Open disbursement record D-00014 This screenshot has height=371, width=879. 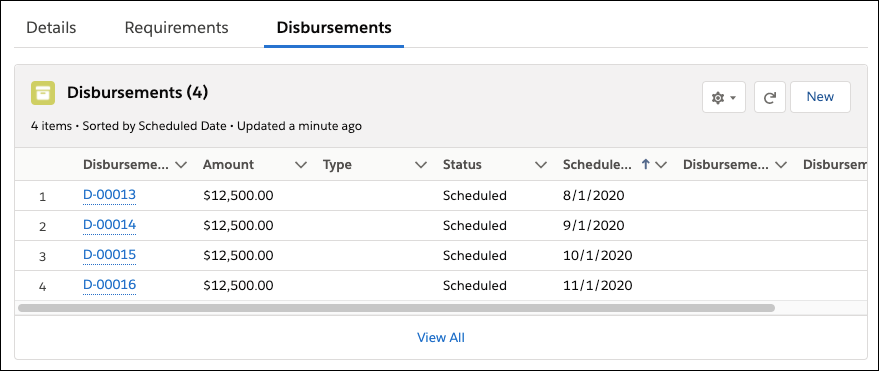pyautogui.click(x=109, y=225)
